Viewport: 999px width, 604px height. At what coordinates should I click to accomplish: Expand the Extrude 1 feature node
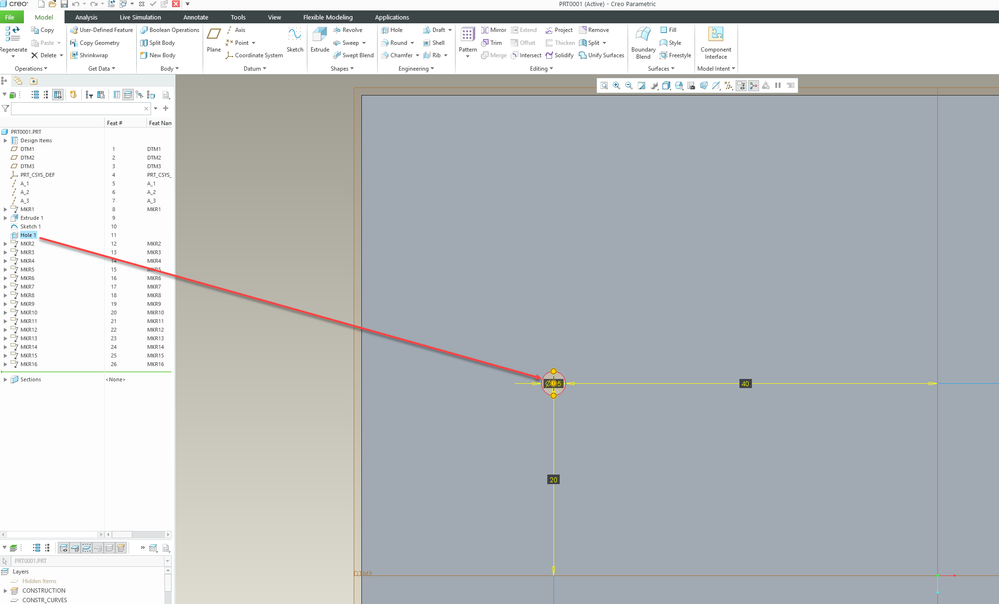coord(6,218)
